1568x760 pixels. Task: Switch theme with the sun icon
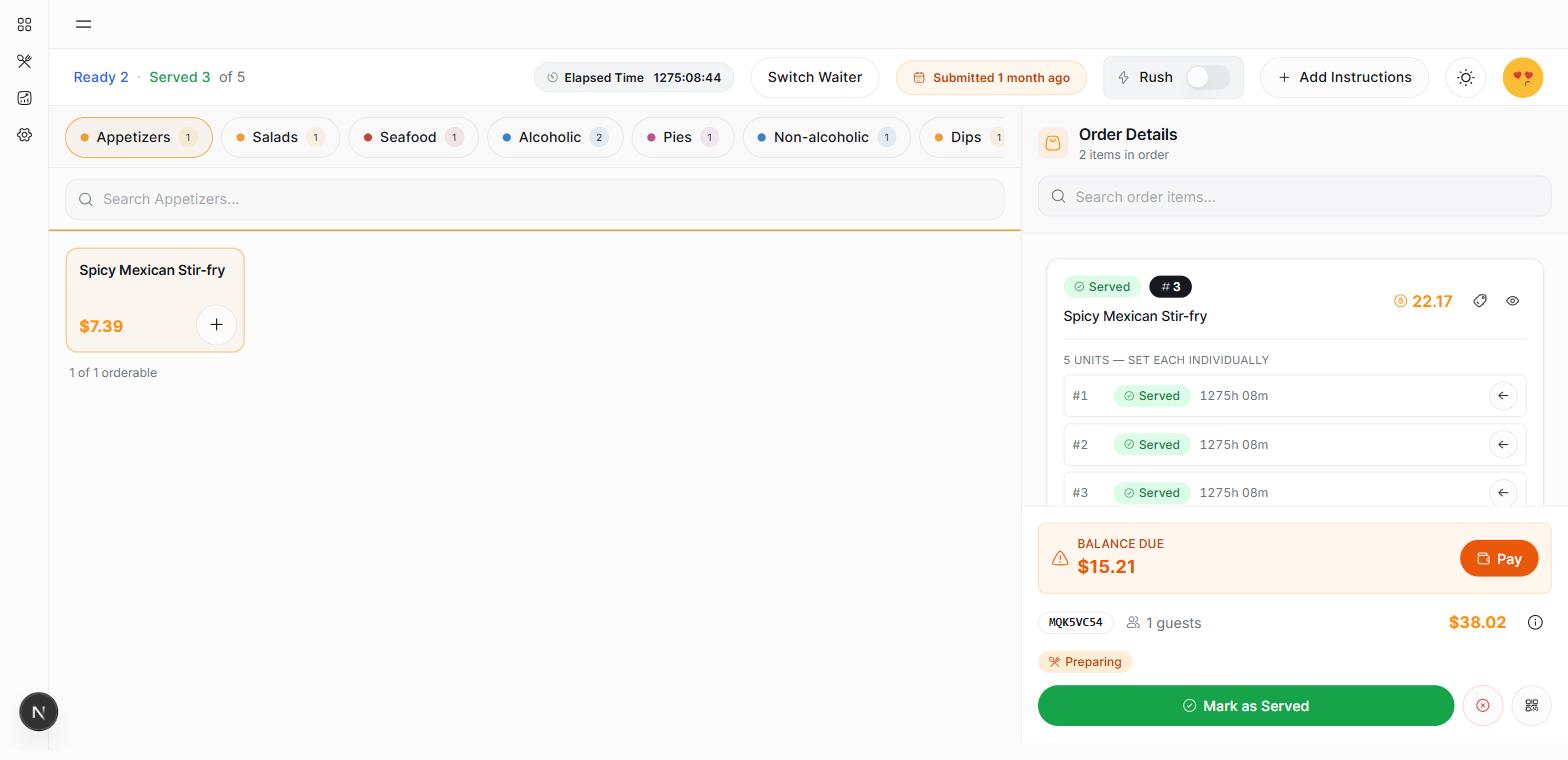tap(1466, 77)
